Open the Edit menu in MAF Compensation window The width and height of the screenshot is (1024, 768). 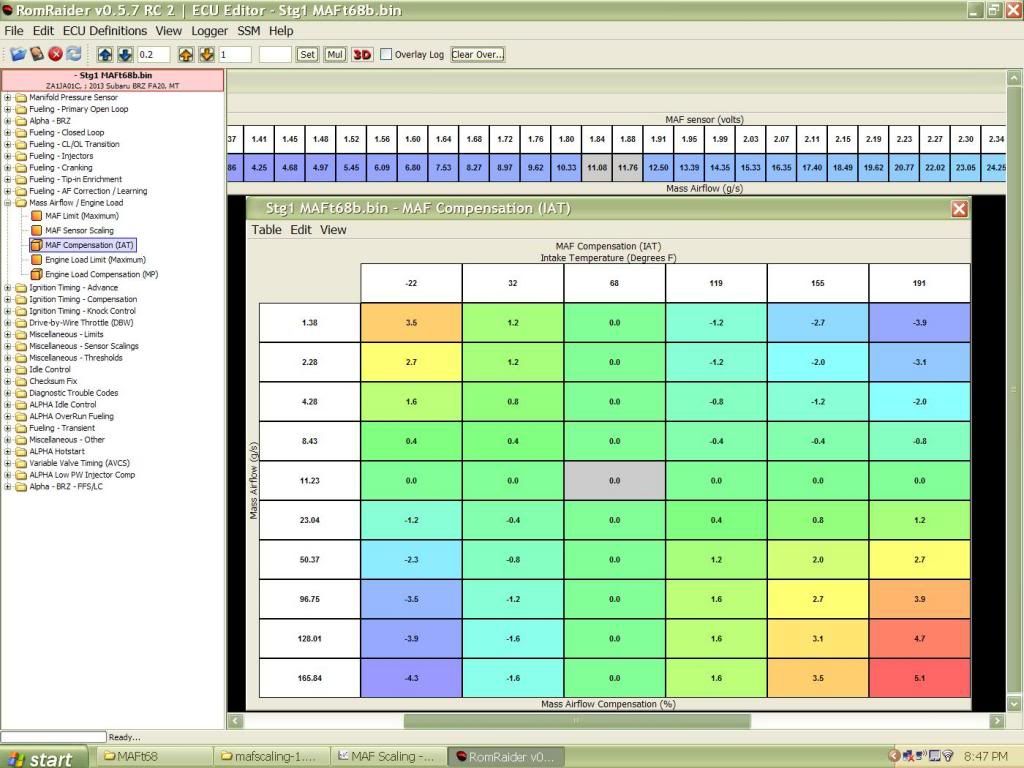coord(300,229)
